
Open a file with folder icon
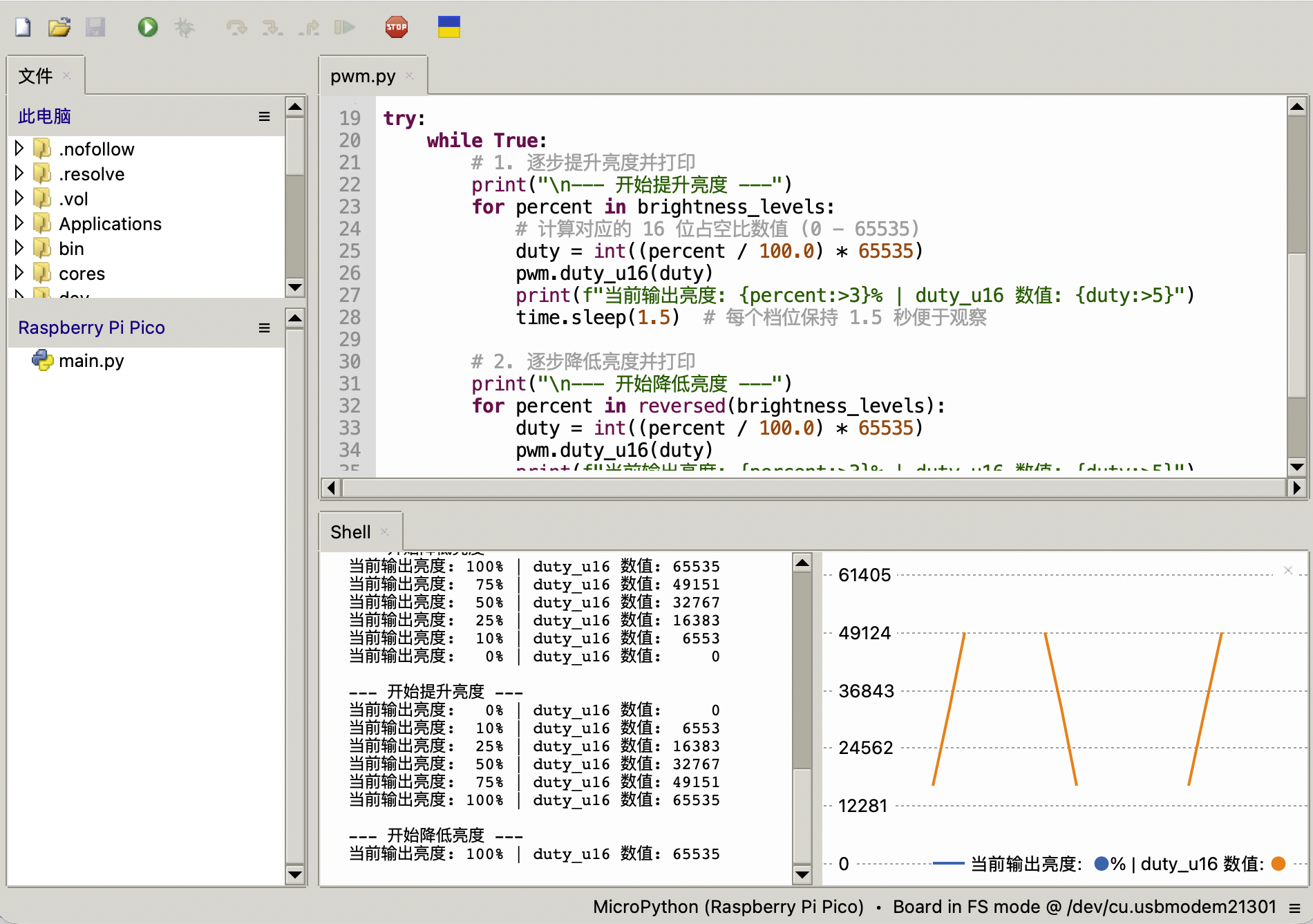pos(59,28)
